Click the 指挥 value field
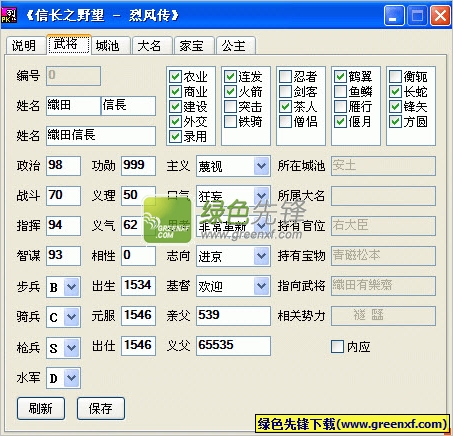This screenshot has height=436, width=453. click(63, 225)
